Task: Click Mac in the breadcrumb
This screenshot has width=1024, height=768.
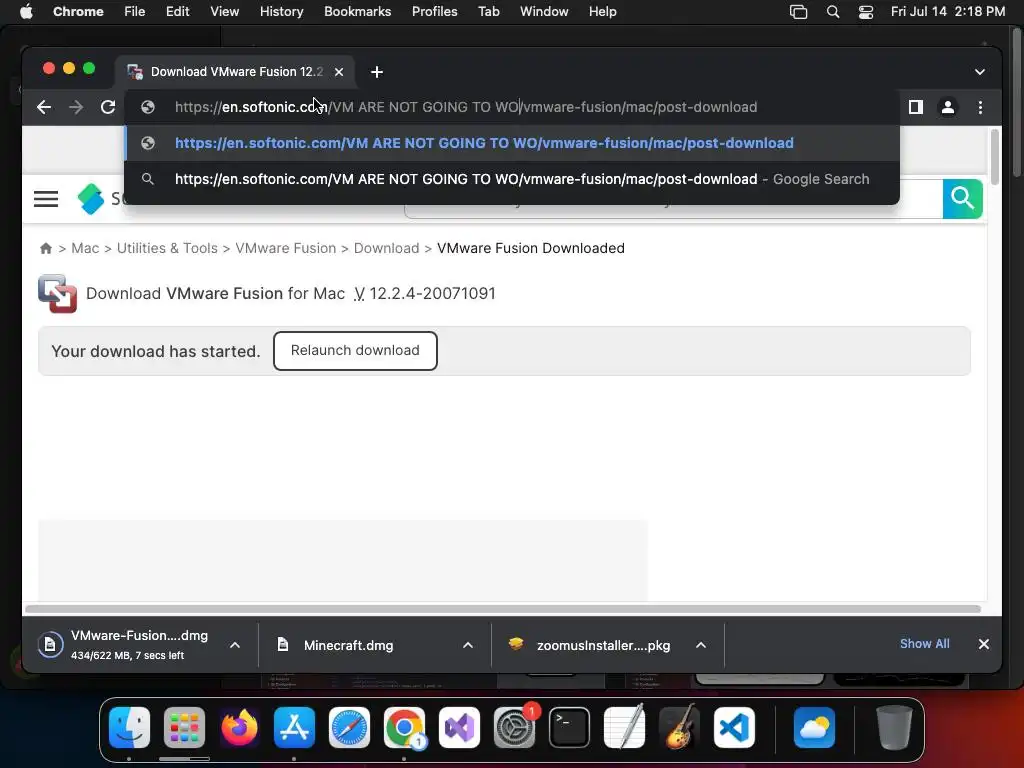Action: click(x=85, y=248)
